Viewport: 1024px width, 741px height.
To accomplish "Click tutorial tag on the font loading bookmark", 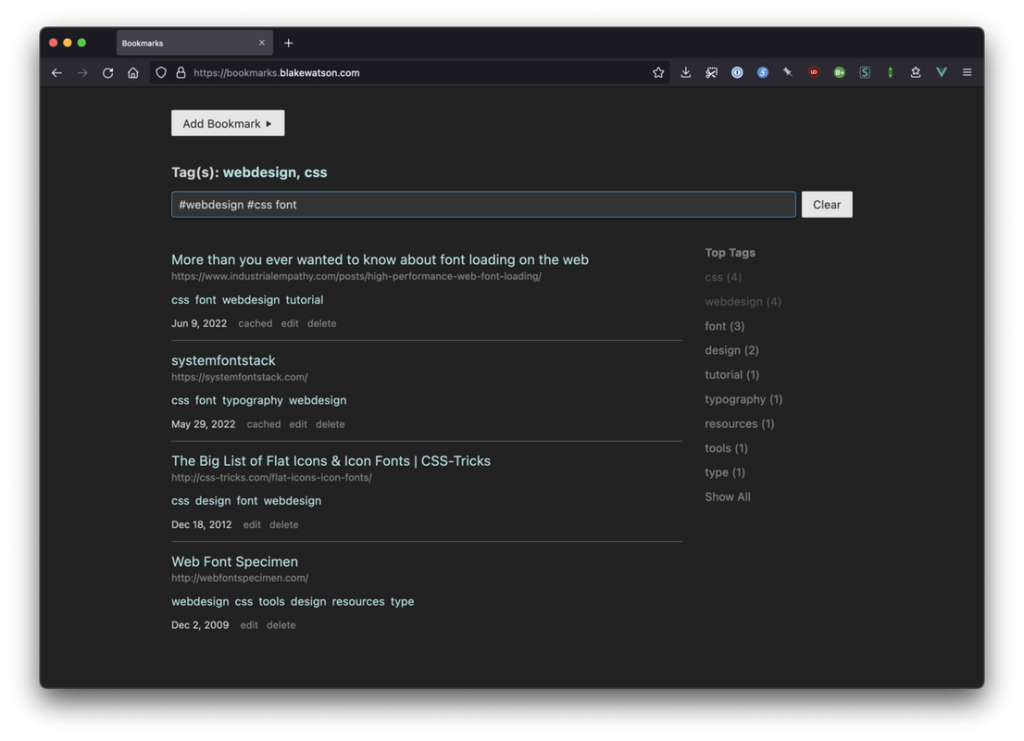I will click(x=304, y=300).
